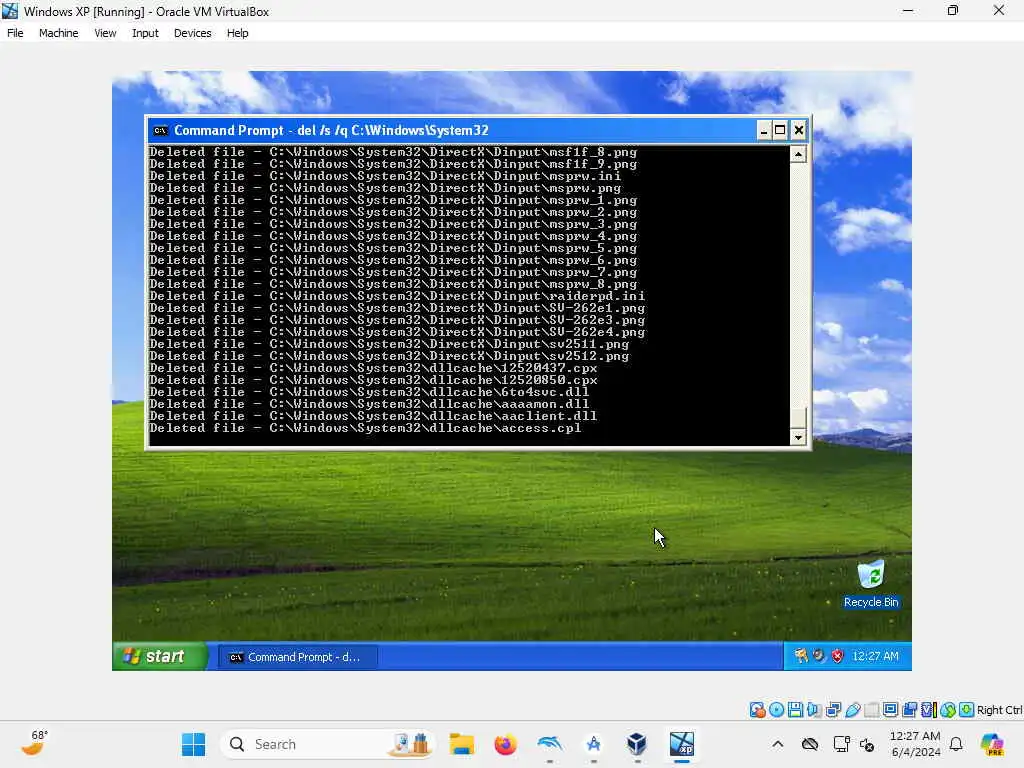Minimize the Command Prompt window
The height and width of the screenshot is (768, 1024).
tap(763, 131)
